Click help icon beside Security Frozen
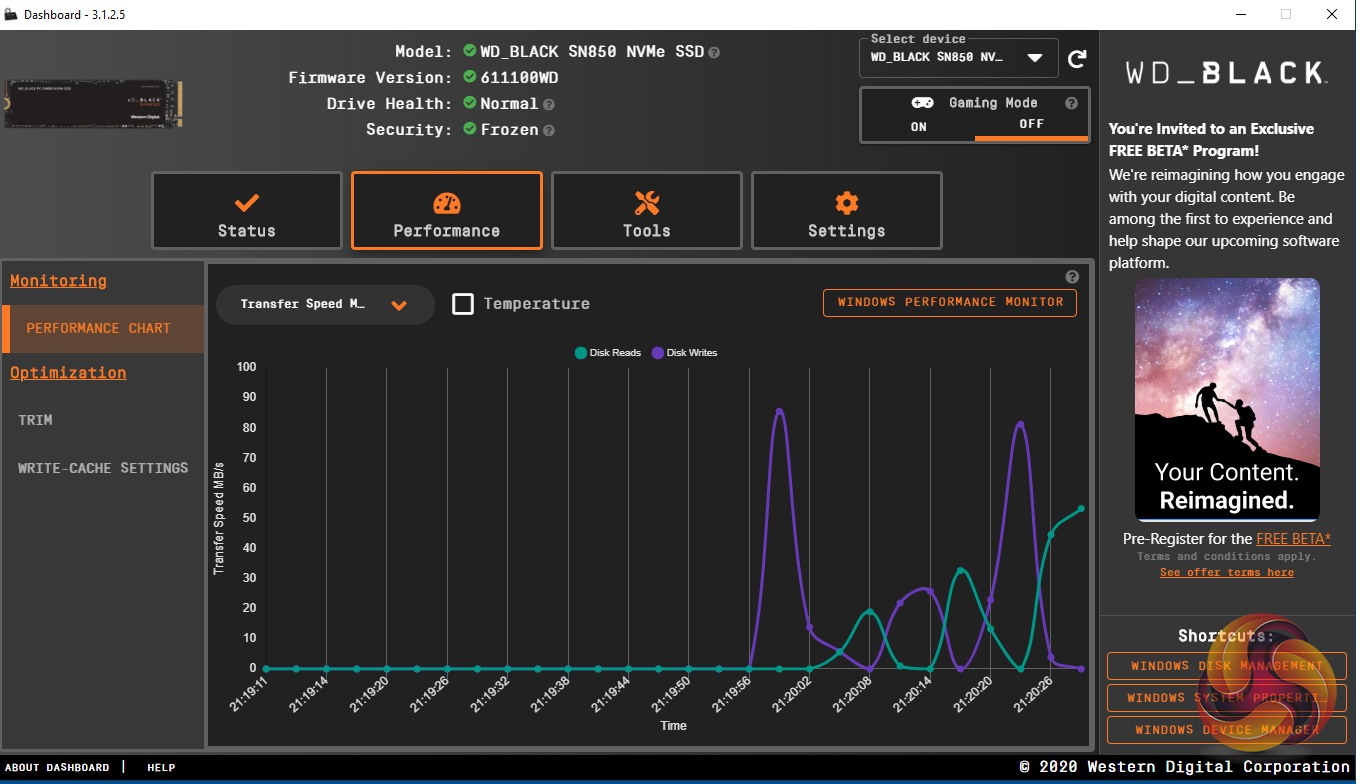The height and width of the screenshot is (784, 1360). [x=549, y=130]
